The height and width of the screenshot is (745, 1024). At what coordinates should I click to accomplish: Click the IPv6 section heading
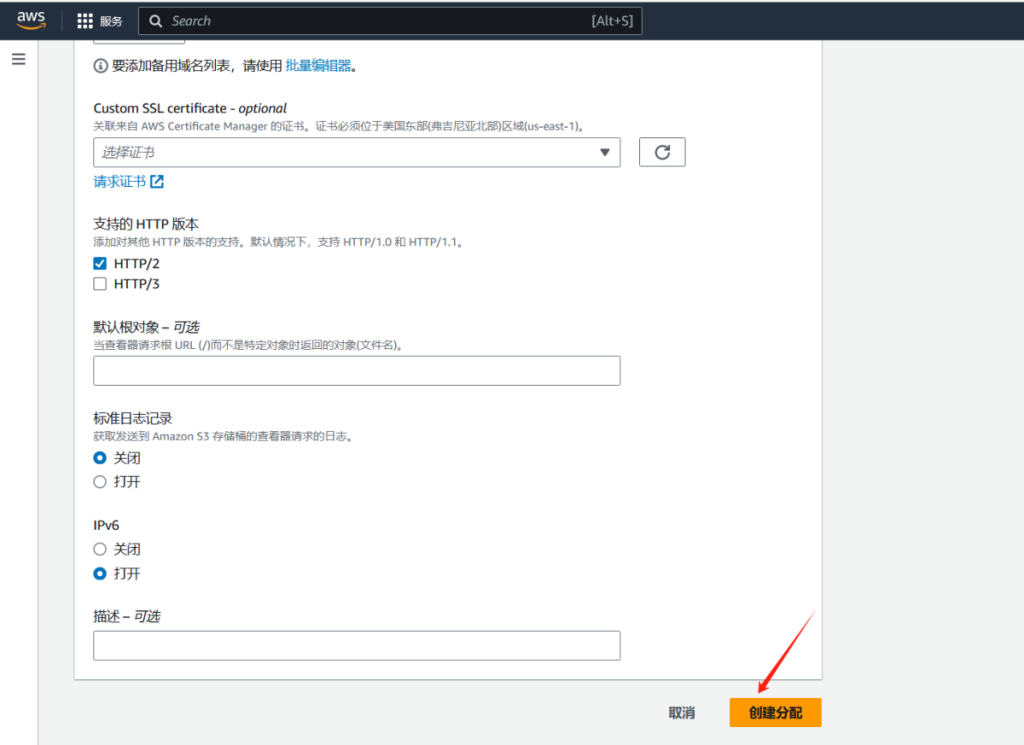point(106,525)
